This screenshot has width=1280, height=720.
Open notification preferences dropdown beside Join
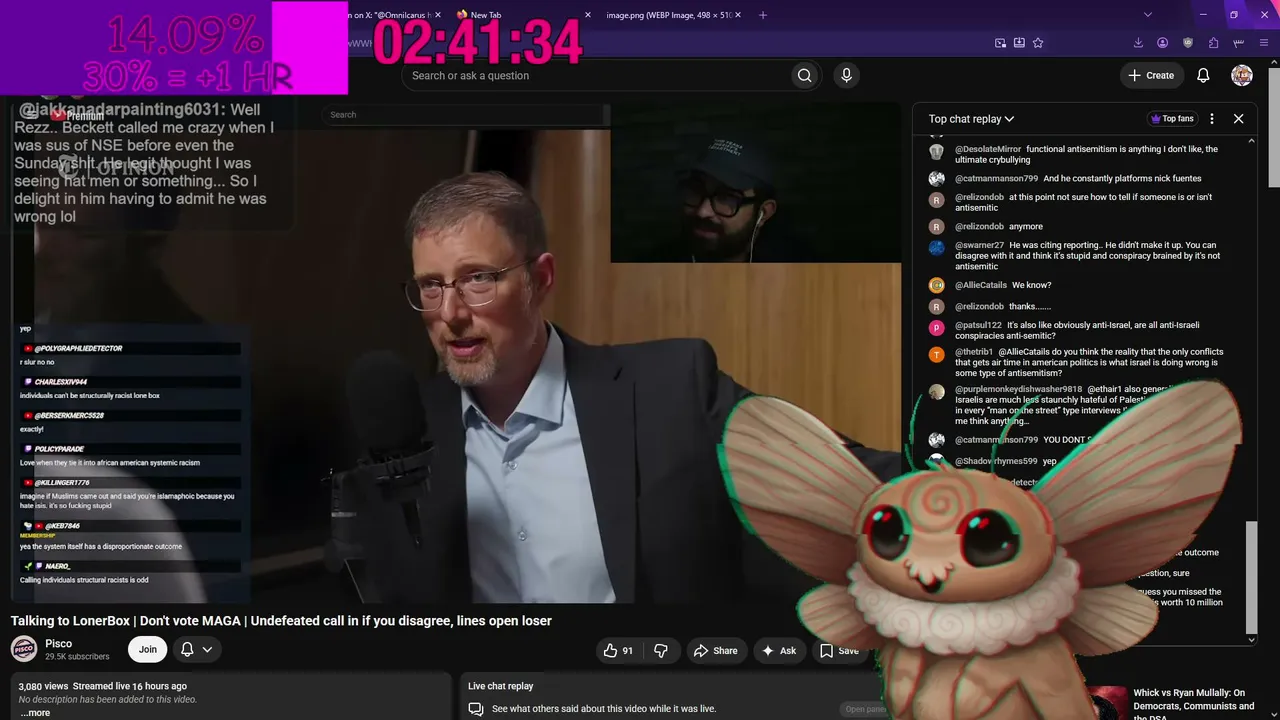click(x=196, y=649)
